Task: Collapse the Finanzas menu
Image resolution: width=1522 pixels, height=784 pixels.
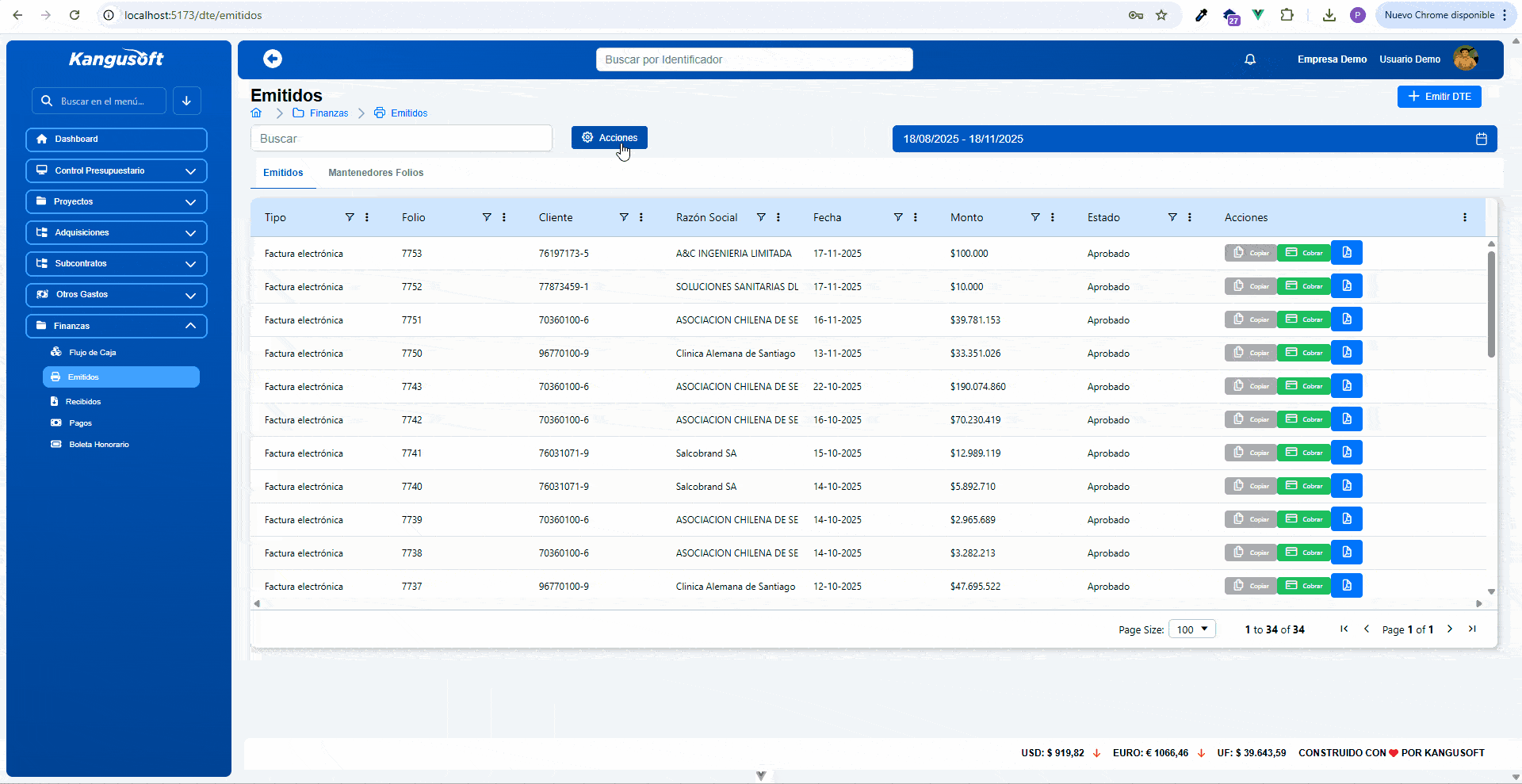Action: [117, 326]
